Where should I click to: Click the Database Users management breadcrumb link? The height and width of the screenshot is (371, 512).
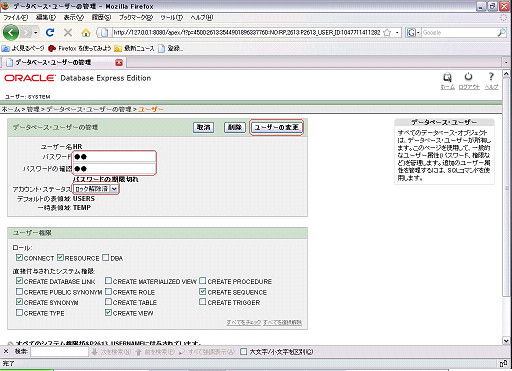(89, 109)
